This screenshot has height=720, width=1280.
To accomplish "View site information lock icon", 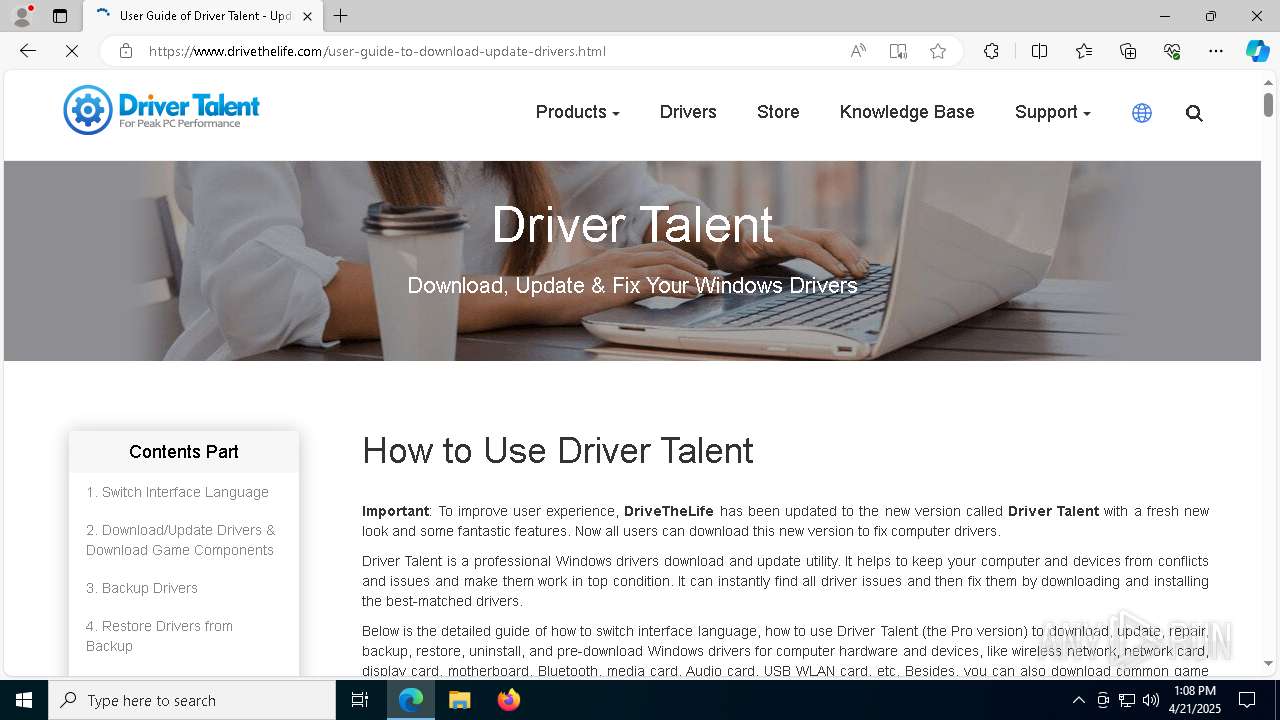I will pyautogui.click(x=126, y=51).
